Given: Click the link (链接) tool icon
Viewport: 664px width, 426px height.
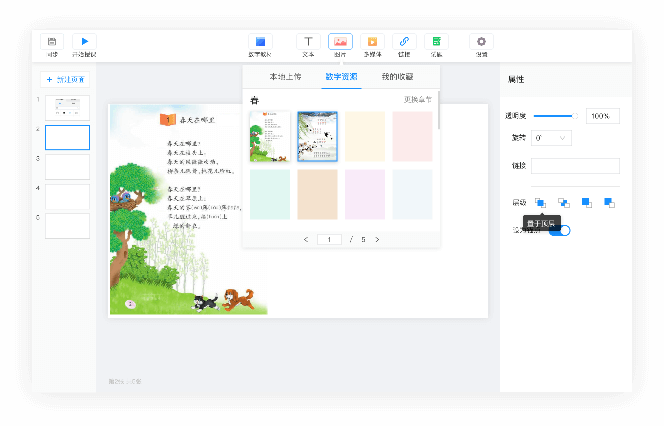Looking at the screenshot, I should 404,42.
